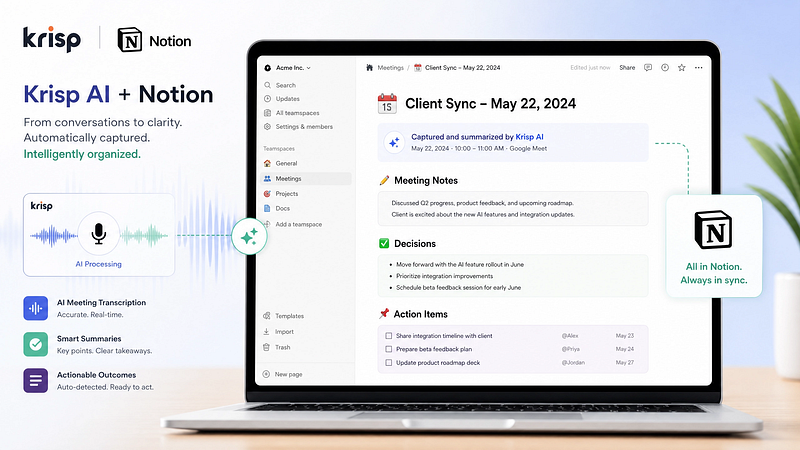
Task: Check Update product roadmap deck
Action: (x=389, y=363)
